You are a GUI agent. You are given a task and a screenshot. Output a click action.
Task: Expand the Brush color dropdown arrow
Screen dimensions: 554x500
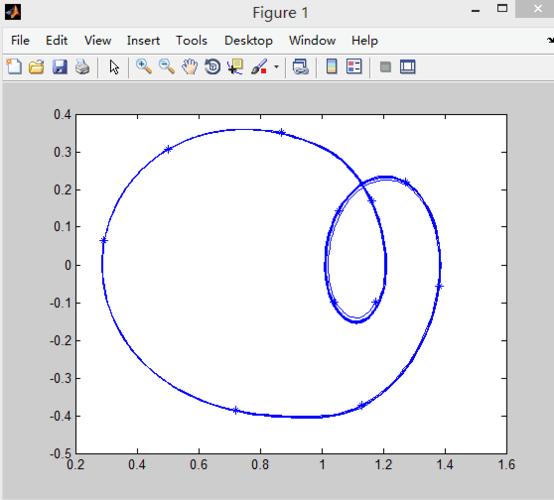coord(276,67)
